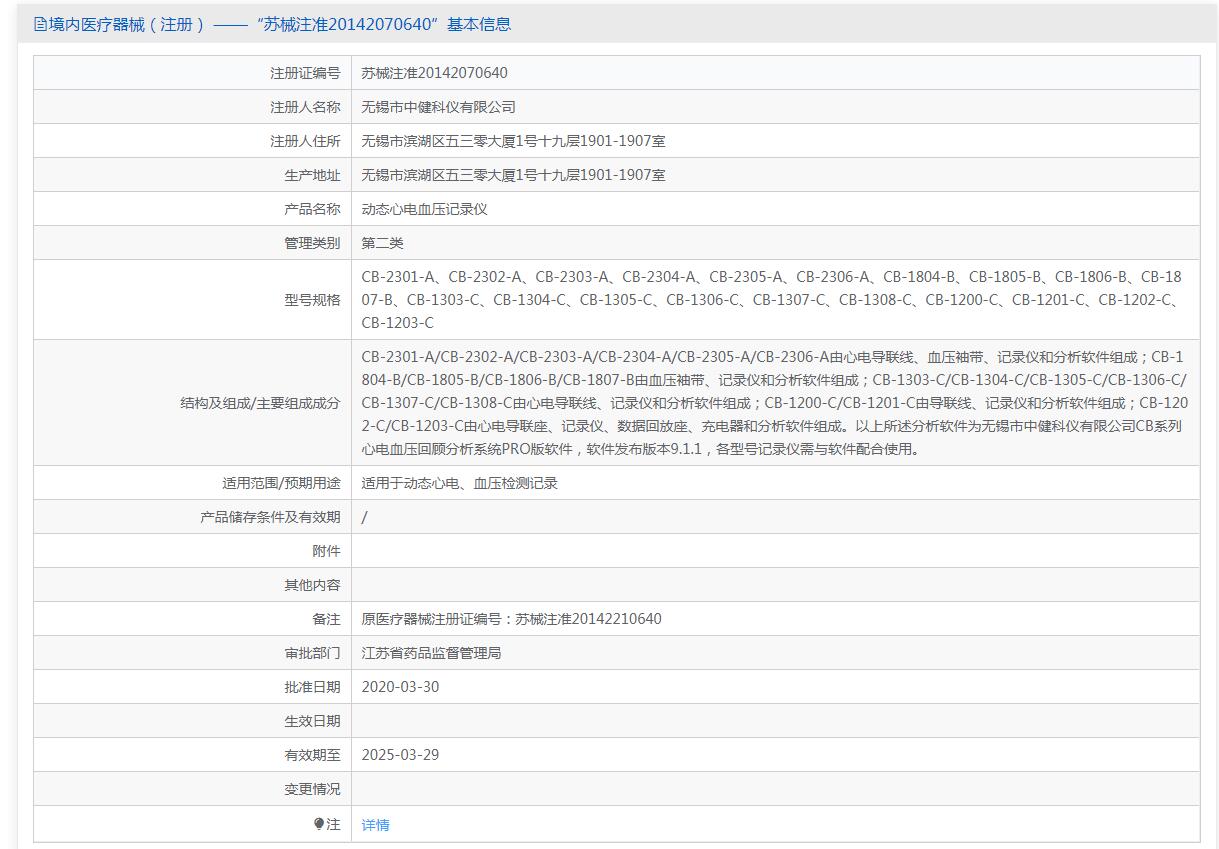Select the expiry date 2025-03-29
Image resolution: width=1219 pixels, height=849 pixels.
[400, 755]
